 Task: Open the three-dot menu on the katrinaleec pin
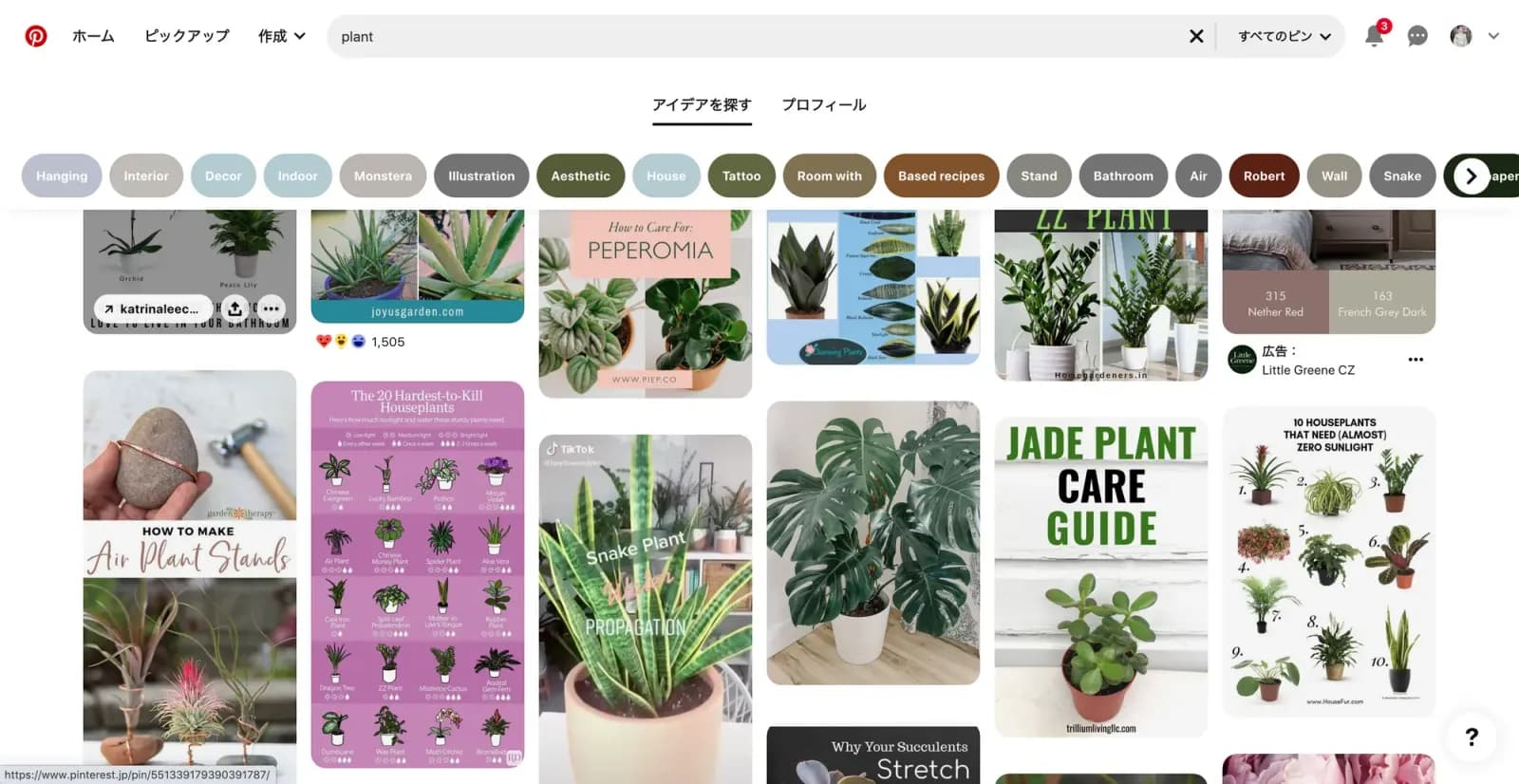[272, 308]
